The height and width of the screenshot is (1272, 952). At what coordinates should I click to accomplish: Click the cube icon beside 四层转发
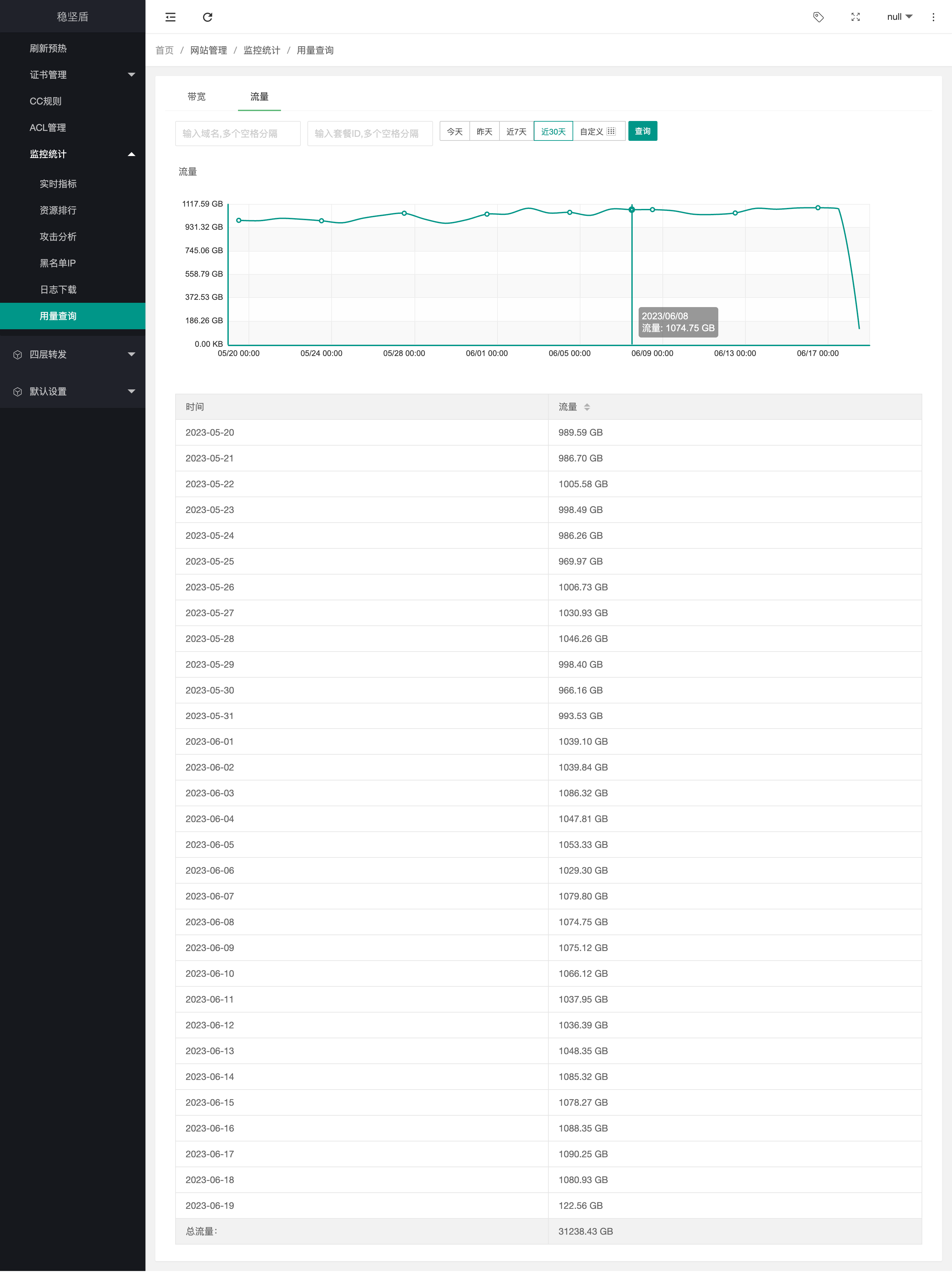(x=18, y=355)
